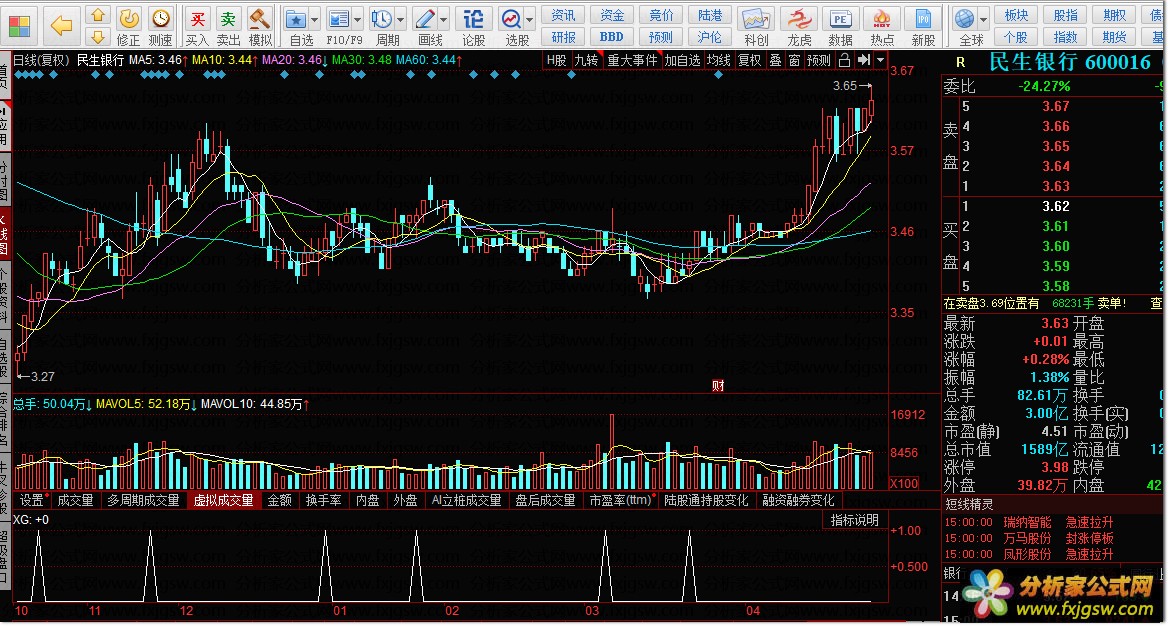
Task: Toggle H股 view in chart header
Action: coord(557,60)
